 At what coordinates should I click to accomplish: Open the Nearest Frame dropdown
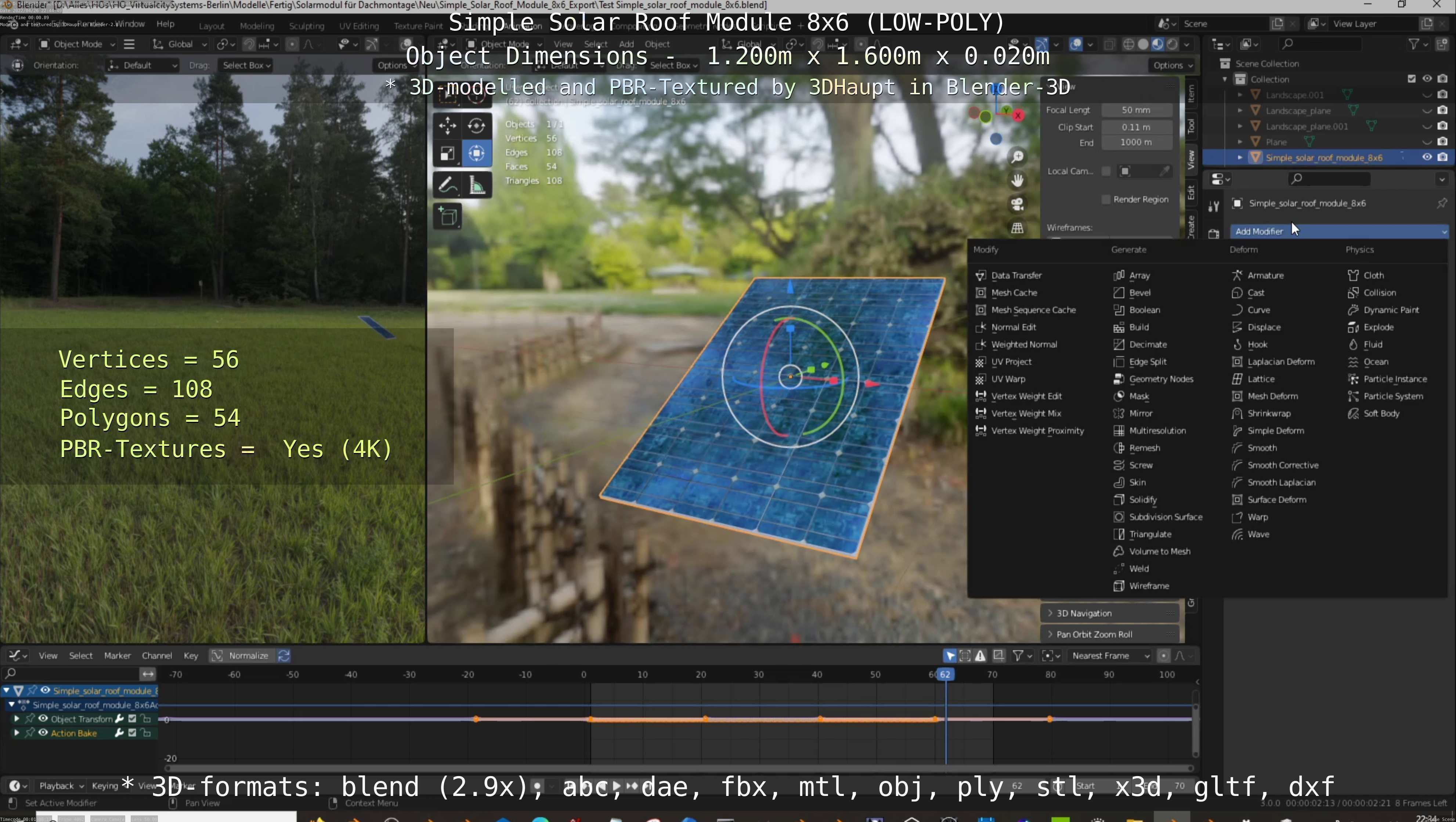pyautogui.click(x=1110, y=656)
